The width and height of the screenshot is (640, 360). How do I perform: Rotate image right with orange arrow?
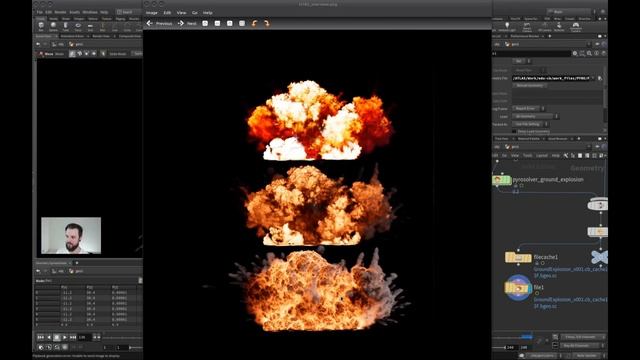267,24
